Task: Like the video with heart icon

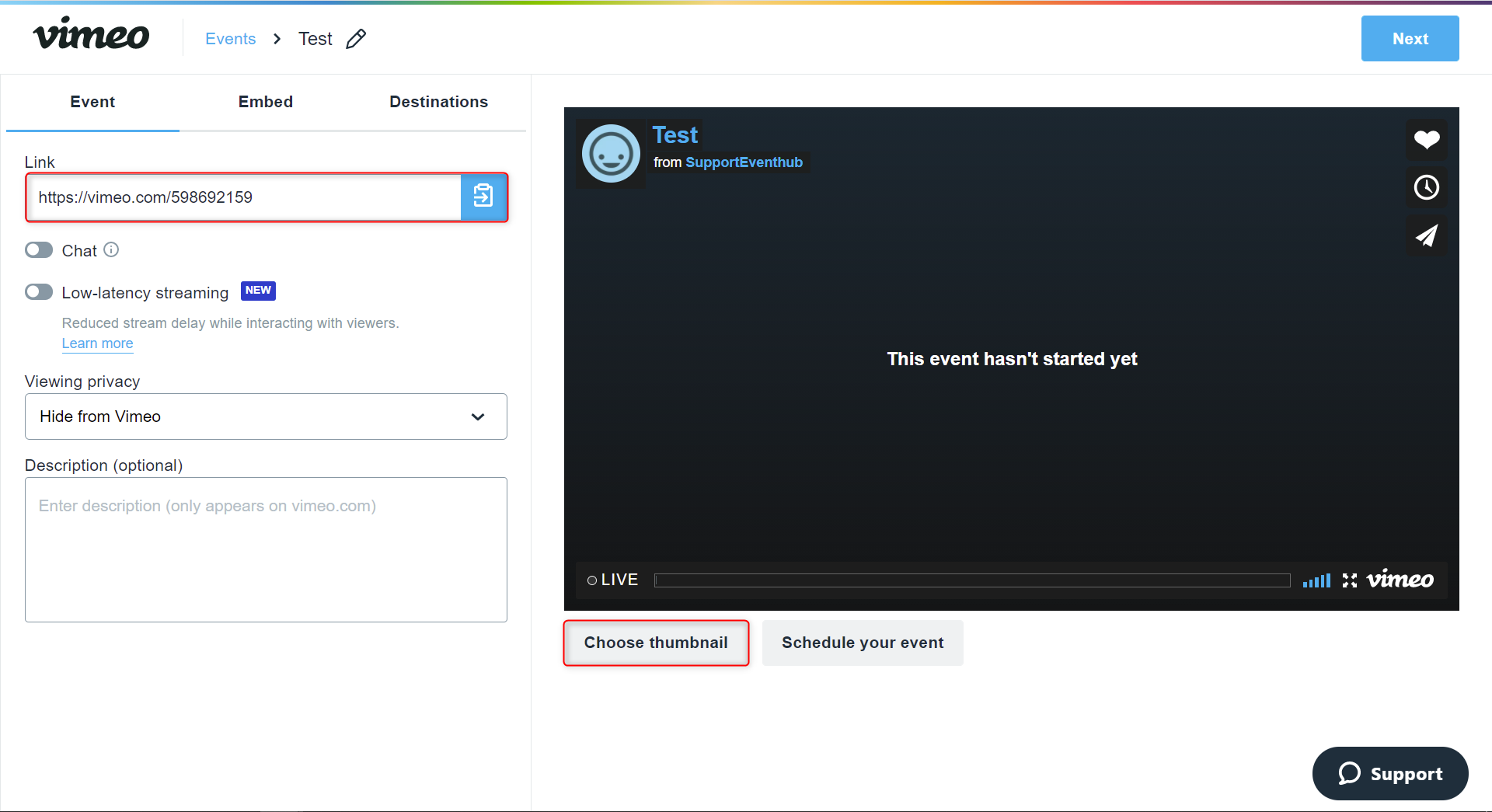Action: coord(1427,140)
